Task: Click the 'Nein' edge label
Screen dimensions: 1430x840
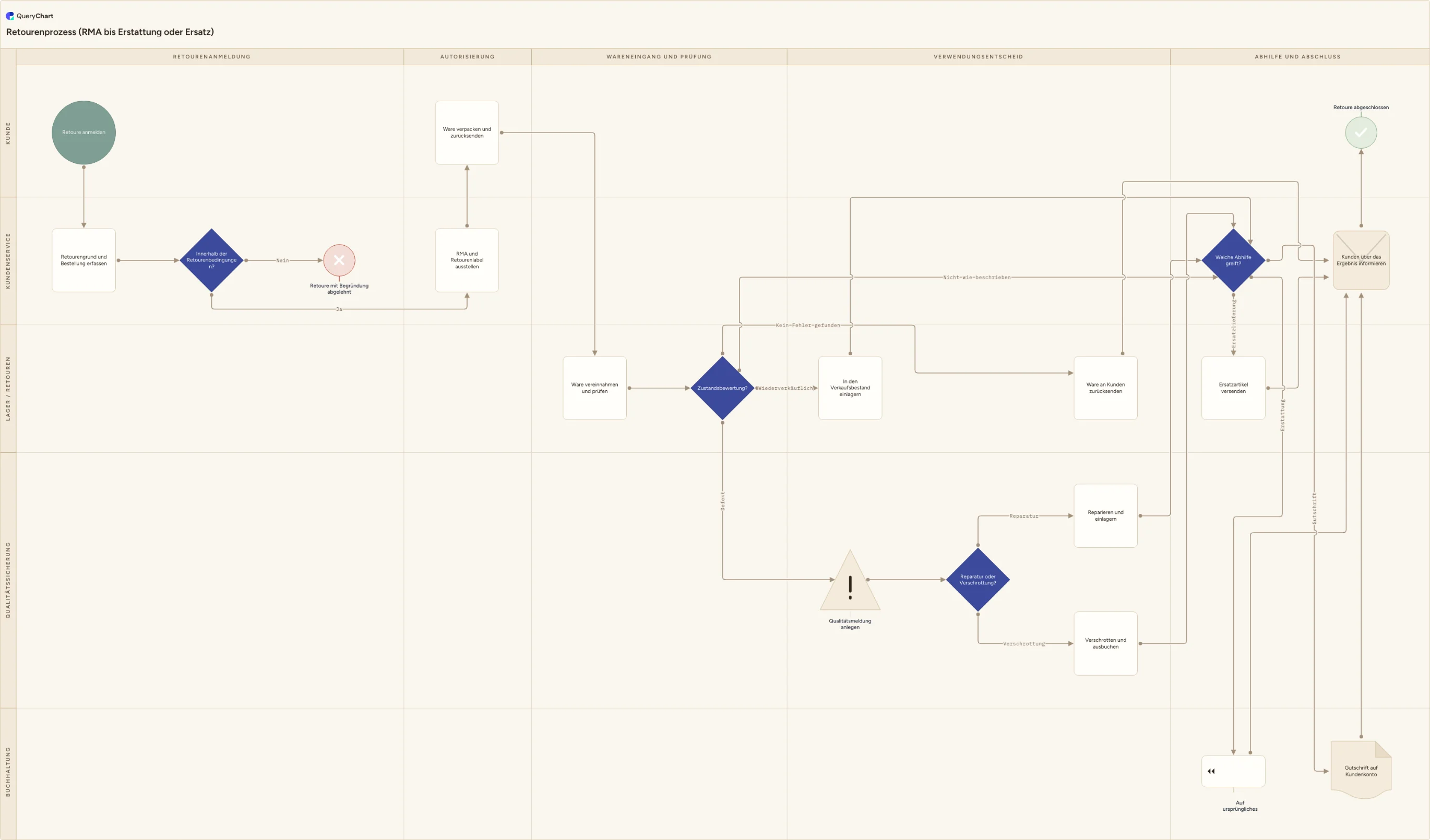Action: (x=282, y=260)
